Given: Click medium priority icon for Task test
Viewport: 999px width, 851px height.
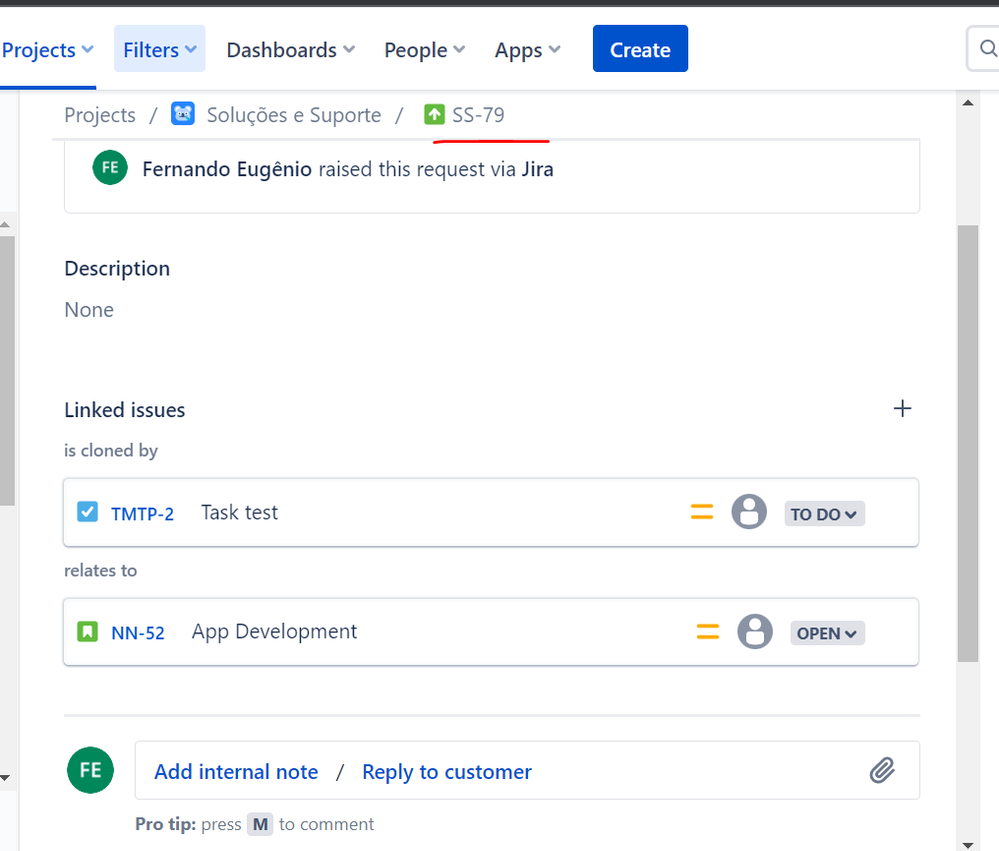Looking at the screenshot, I should 702,511.
